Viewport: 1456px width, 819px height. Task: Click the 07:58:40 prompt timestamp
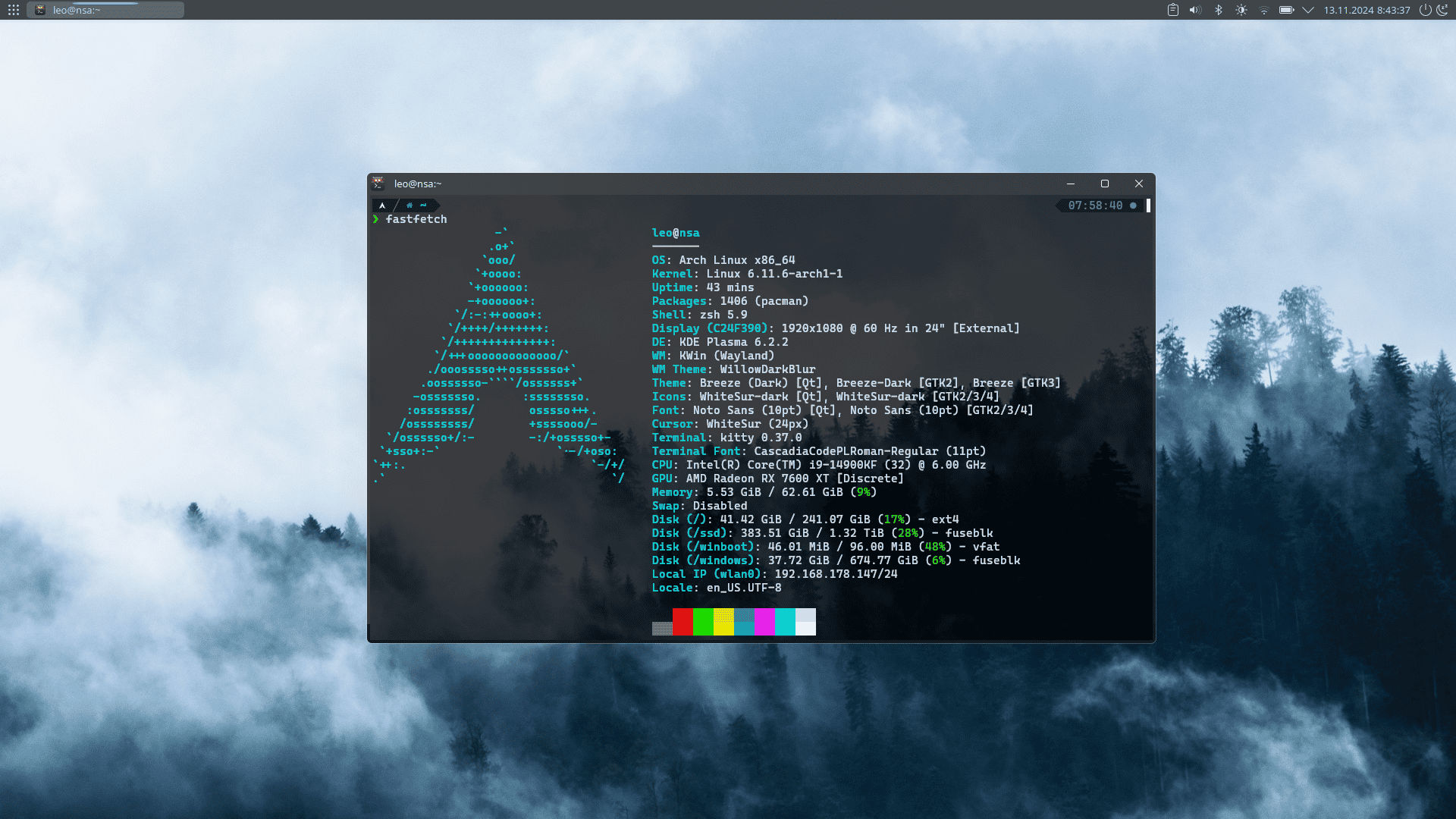point(1095,206)
